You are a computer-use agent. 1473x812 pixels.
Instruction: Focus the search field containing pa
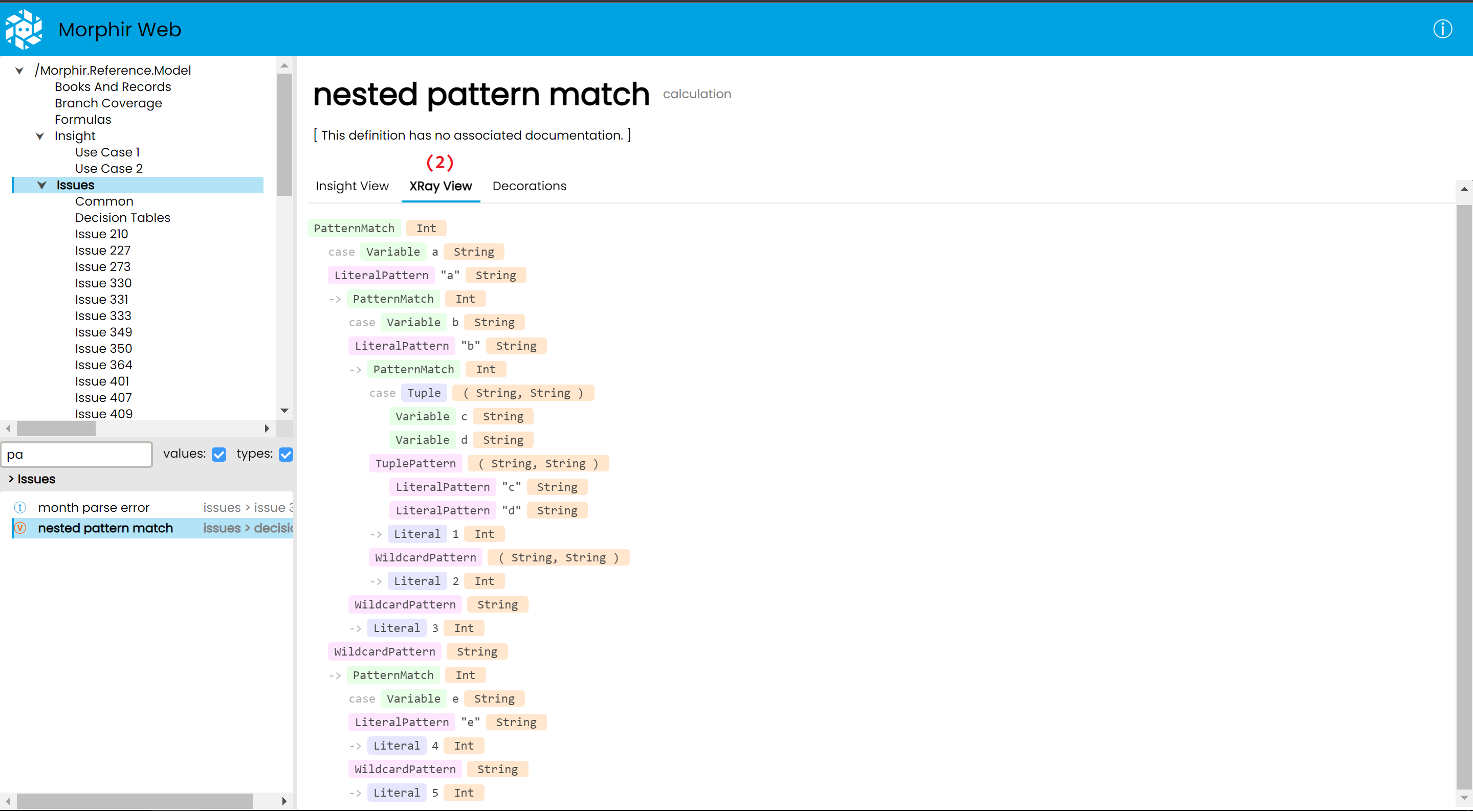(x=77, y=455)
